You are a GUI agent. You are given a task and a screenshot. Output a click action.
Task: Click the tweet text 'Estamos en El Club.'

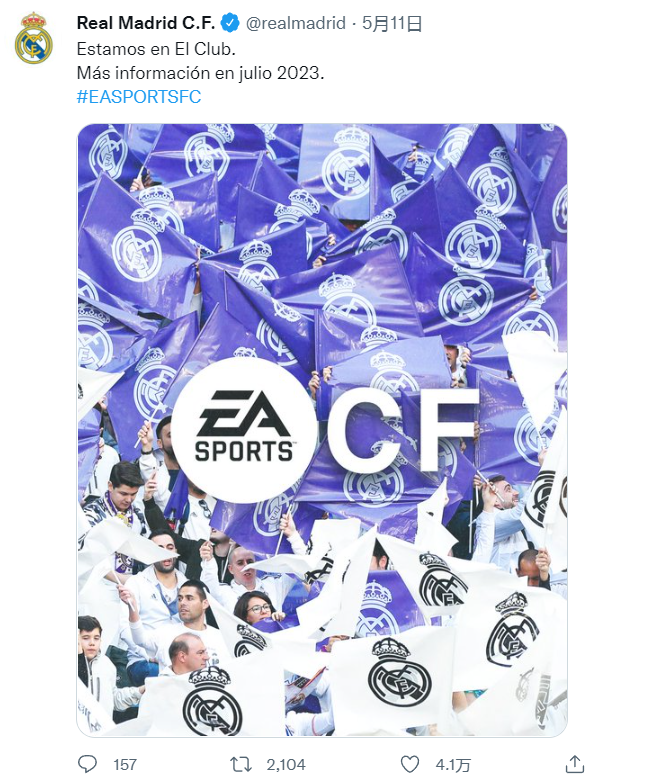pos(156,49)
